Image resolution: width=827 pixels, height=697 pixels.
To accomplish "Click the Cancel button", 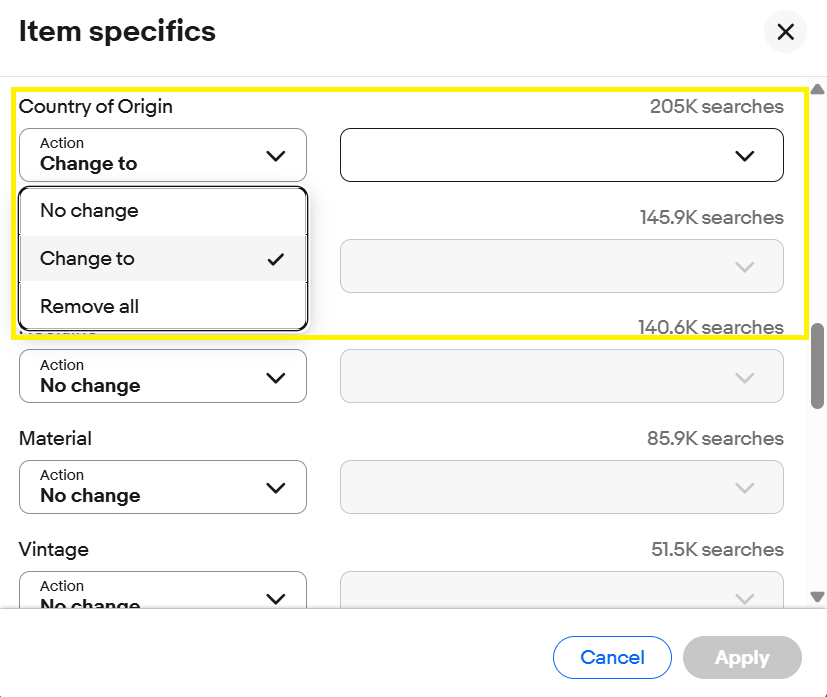I will [612, 657].
